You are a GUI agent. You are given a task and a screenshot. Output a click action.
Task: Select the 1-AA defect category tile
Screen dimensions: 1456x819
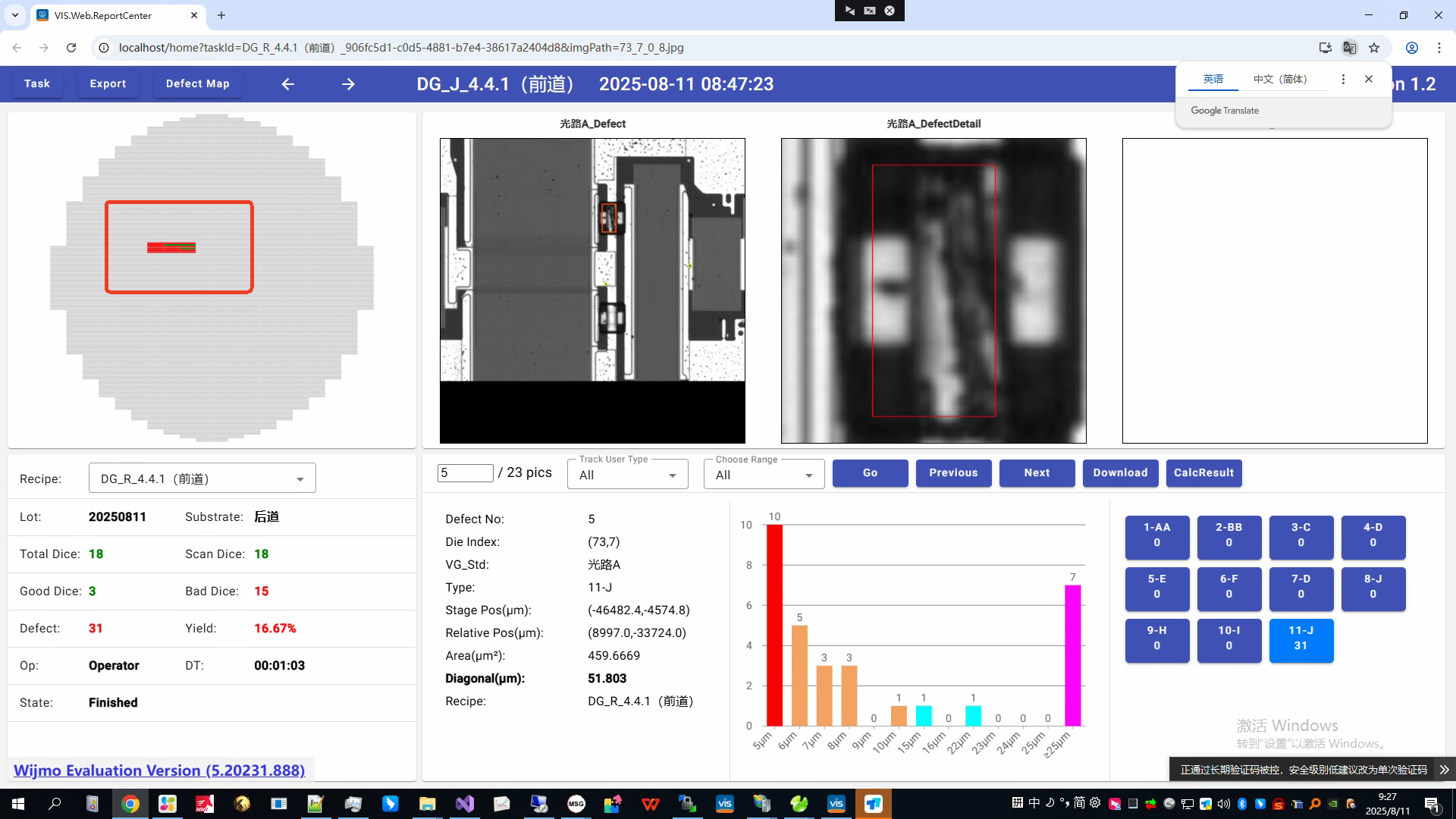pyautogui.click(x=1156, y=535)
